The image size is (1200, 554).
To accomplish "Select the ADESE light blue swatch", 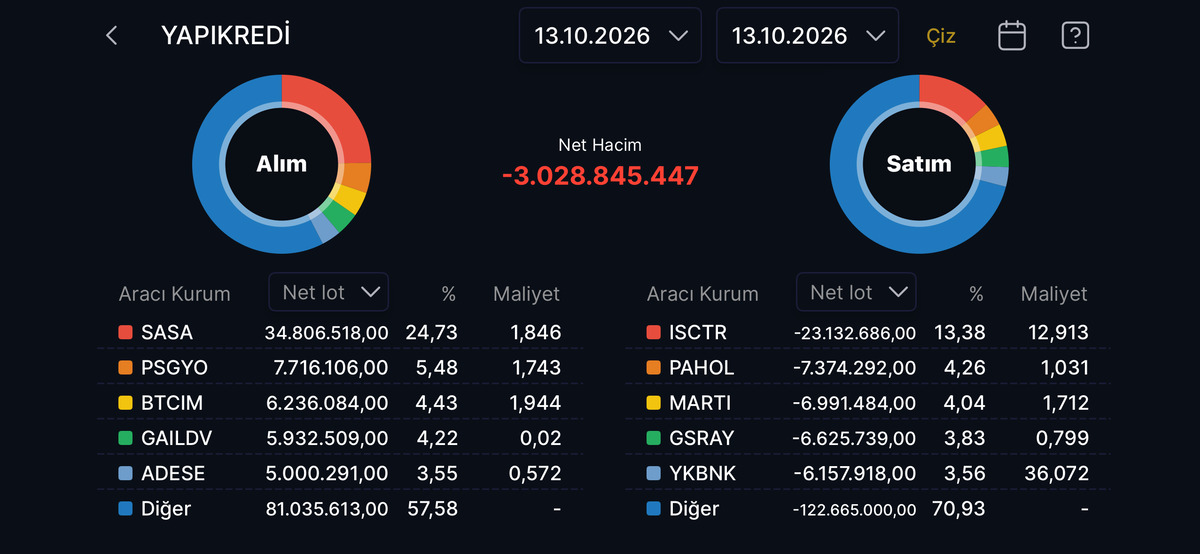I will tap(125, 473).
